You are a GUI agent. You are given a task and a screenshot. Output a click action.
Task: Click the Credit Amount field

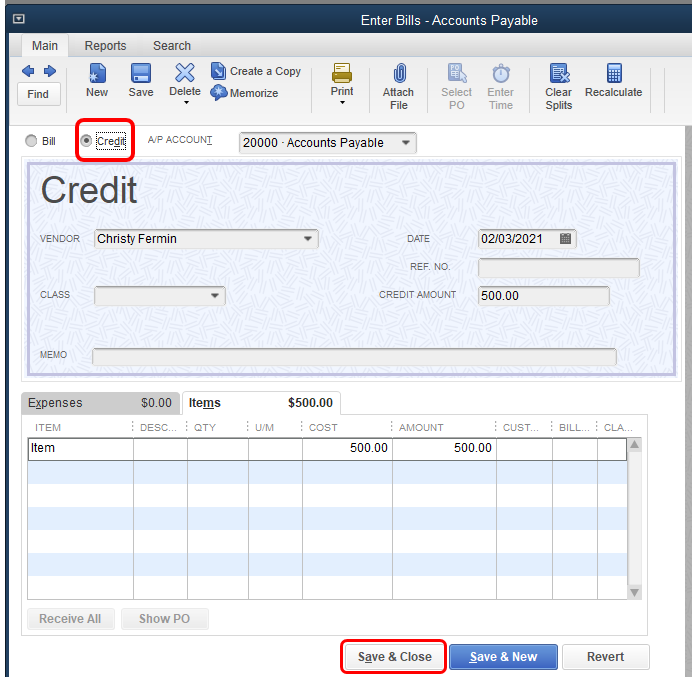544,296
